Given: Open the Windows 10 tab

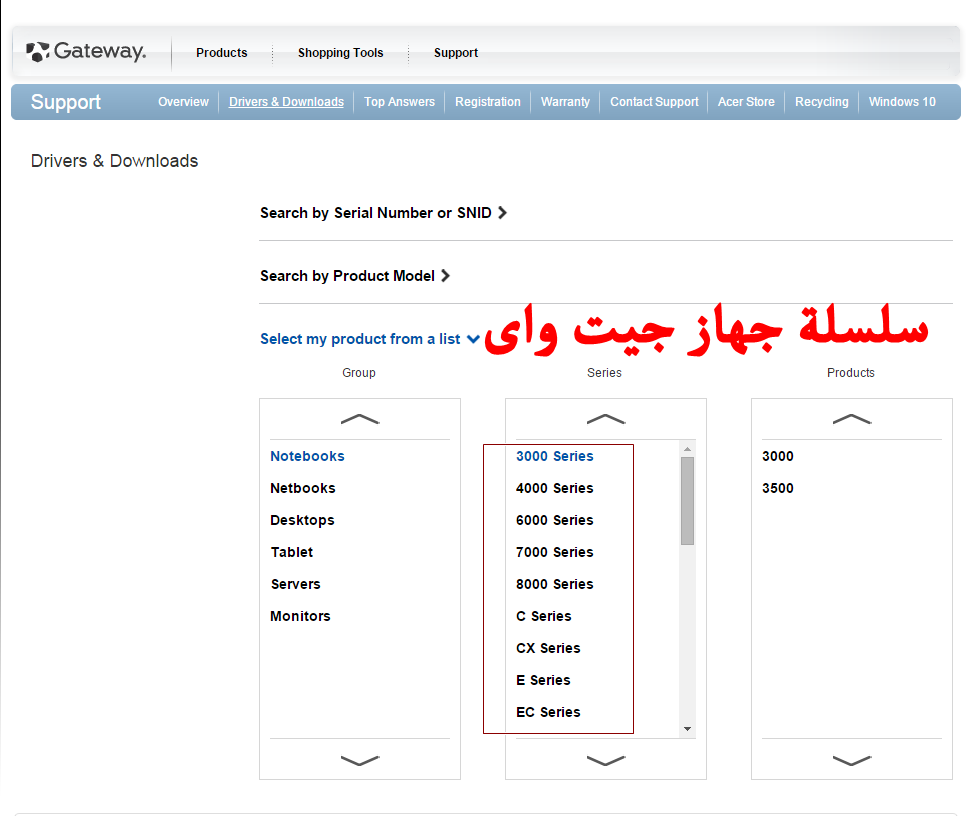Looking at the screenshot, I should point(902,101).
